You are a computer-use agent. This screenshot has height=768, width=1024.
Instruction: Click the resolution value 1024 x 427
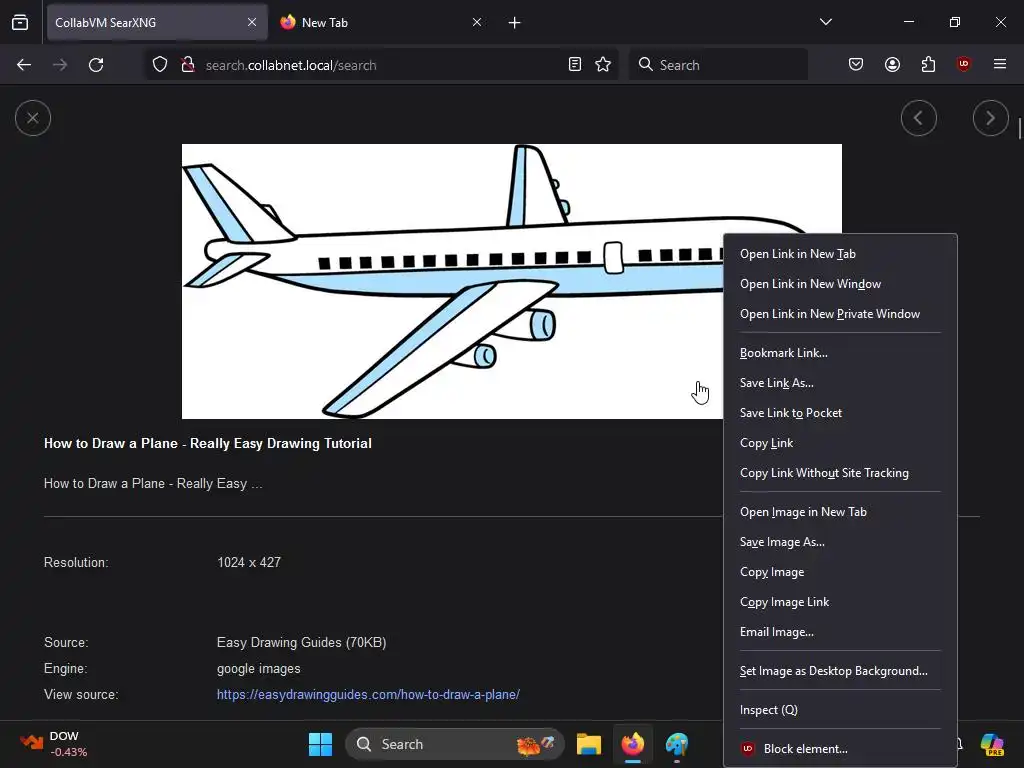249,562
